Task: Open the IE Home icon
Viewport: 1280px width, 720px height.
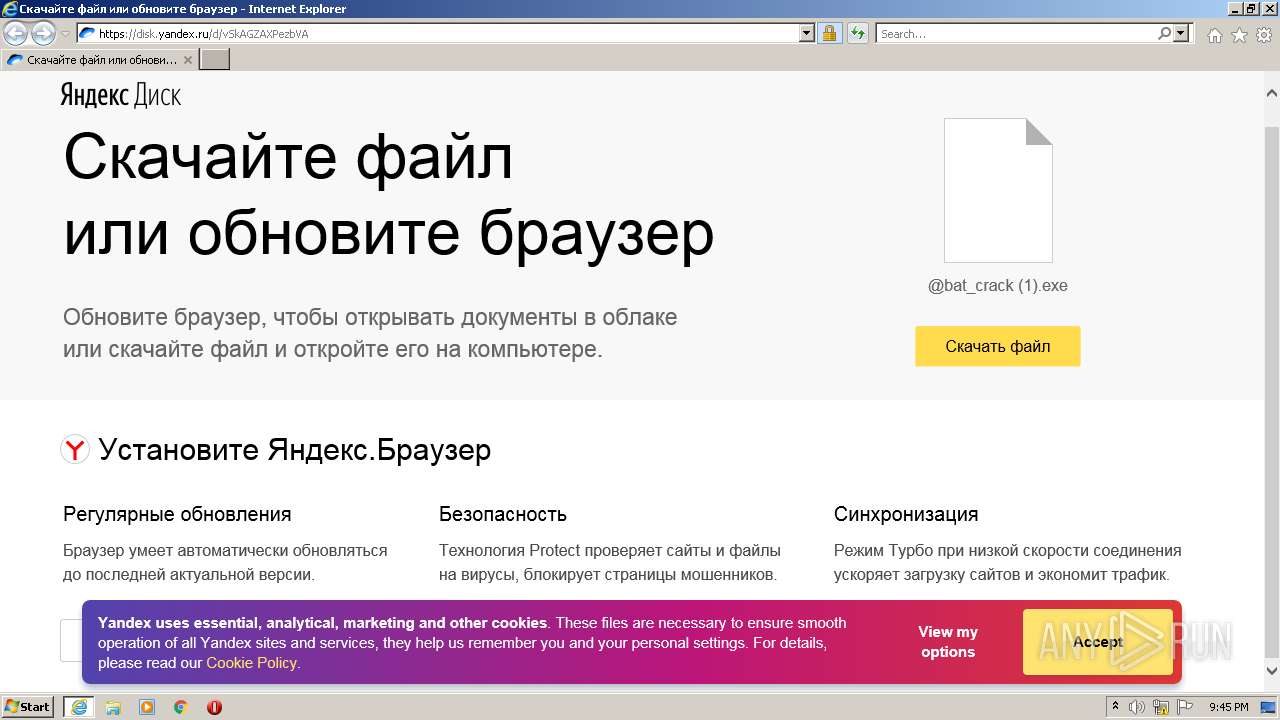Action: click(1214, 35)
